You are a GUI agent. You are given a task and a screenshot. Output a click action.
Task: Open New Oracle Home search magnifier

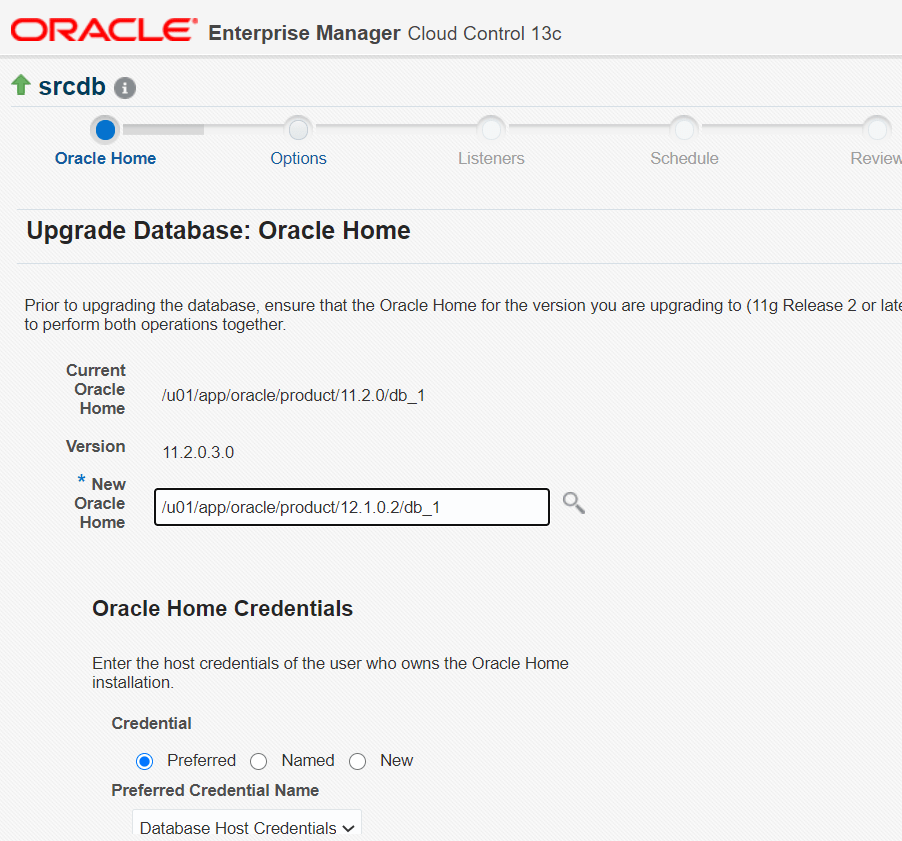[573, 503]
